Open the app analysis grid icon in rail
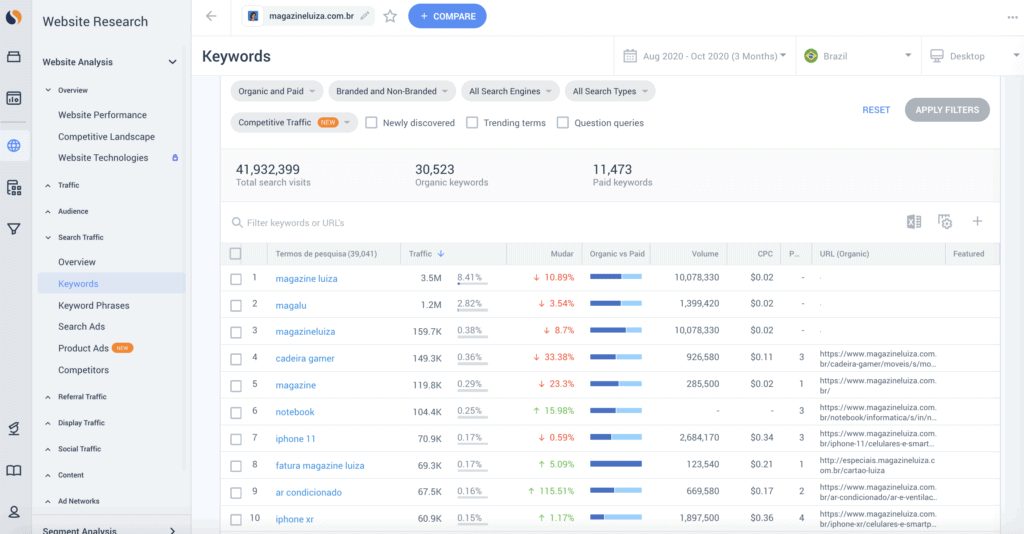The image size is (1024, 534). (14, 188)
